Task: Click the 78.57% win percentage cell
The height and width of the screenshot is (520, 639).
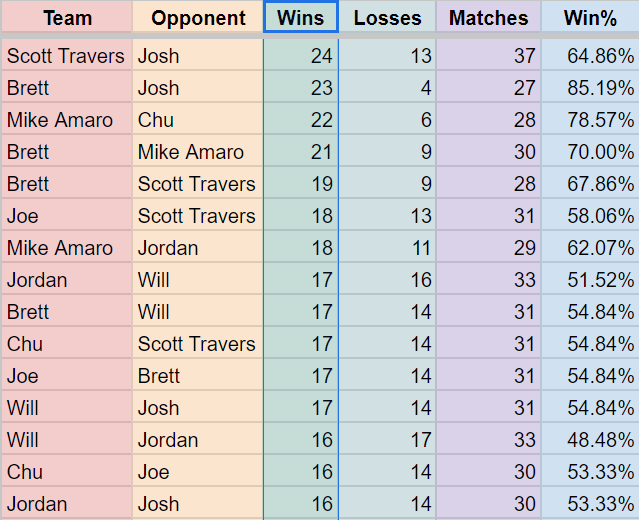Action: (590, 119)
